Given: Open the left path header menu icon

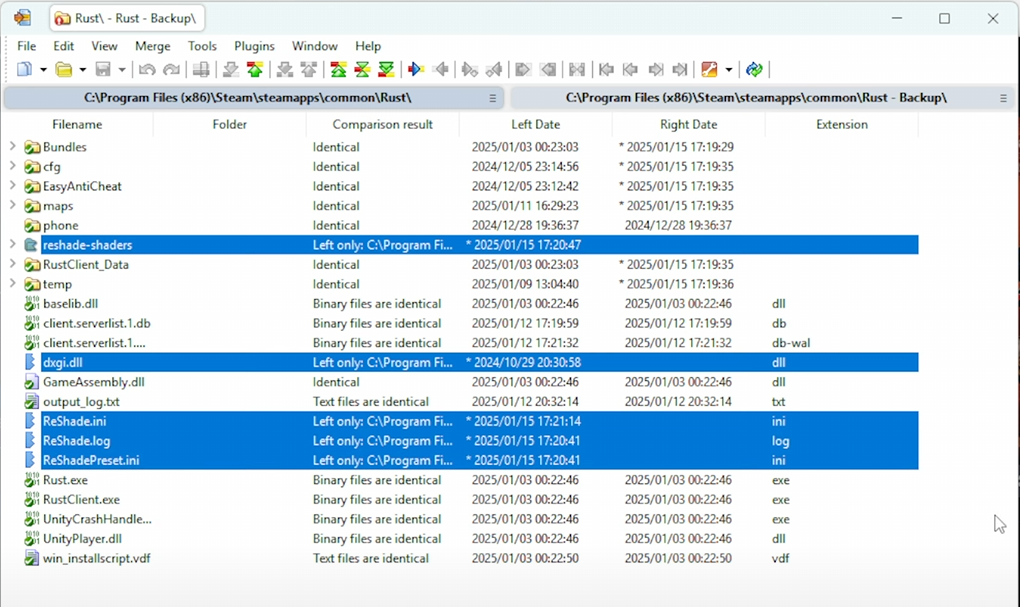Looking at the screenshot, I should pos(492,98).
